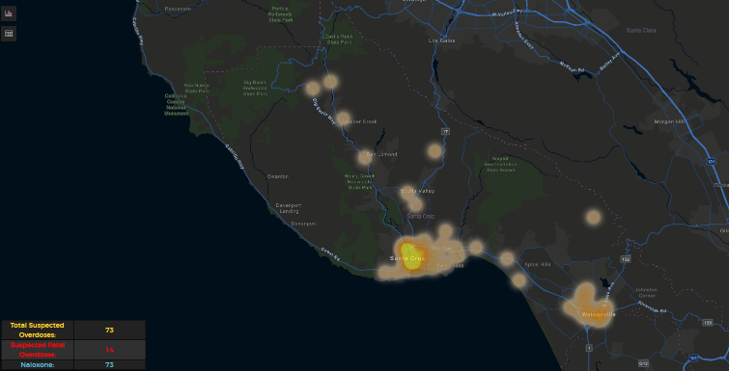Click the Boulder Creek heat spot

point(343,119)
